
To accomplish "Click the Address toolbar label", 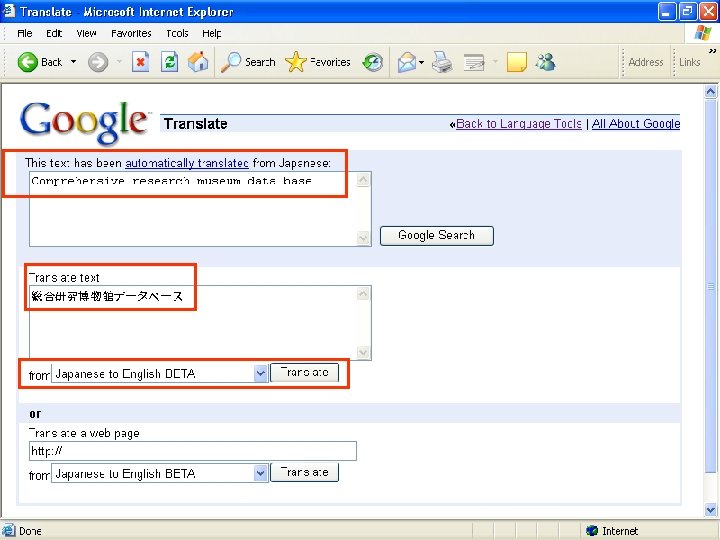I will 646,62.
